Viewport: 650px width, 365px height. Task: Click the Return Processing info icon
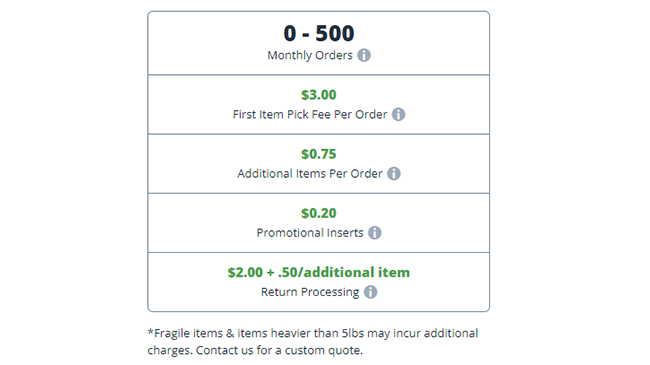pos(371,292)
